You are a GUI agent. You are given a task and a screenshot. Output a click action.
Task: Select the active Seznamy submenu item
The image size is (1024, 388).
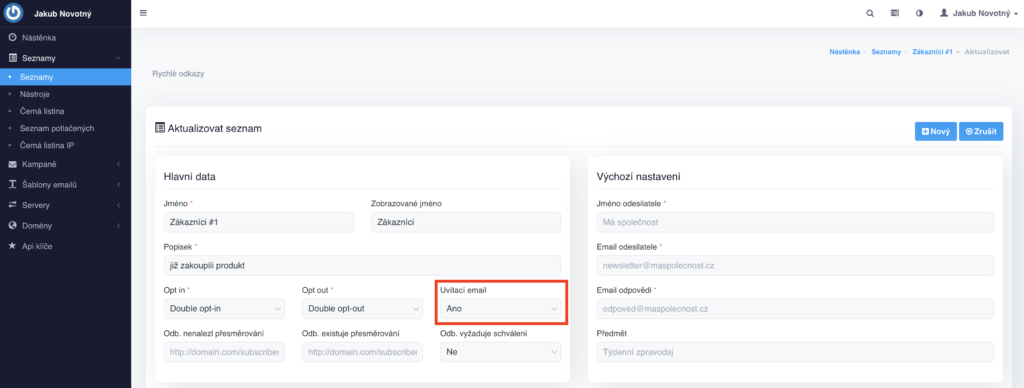pos(65,77)
